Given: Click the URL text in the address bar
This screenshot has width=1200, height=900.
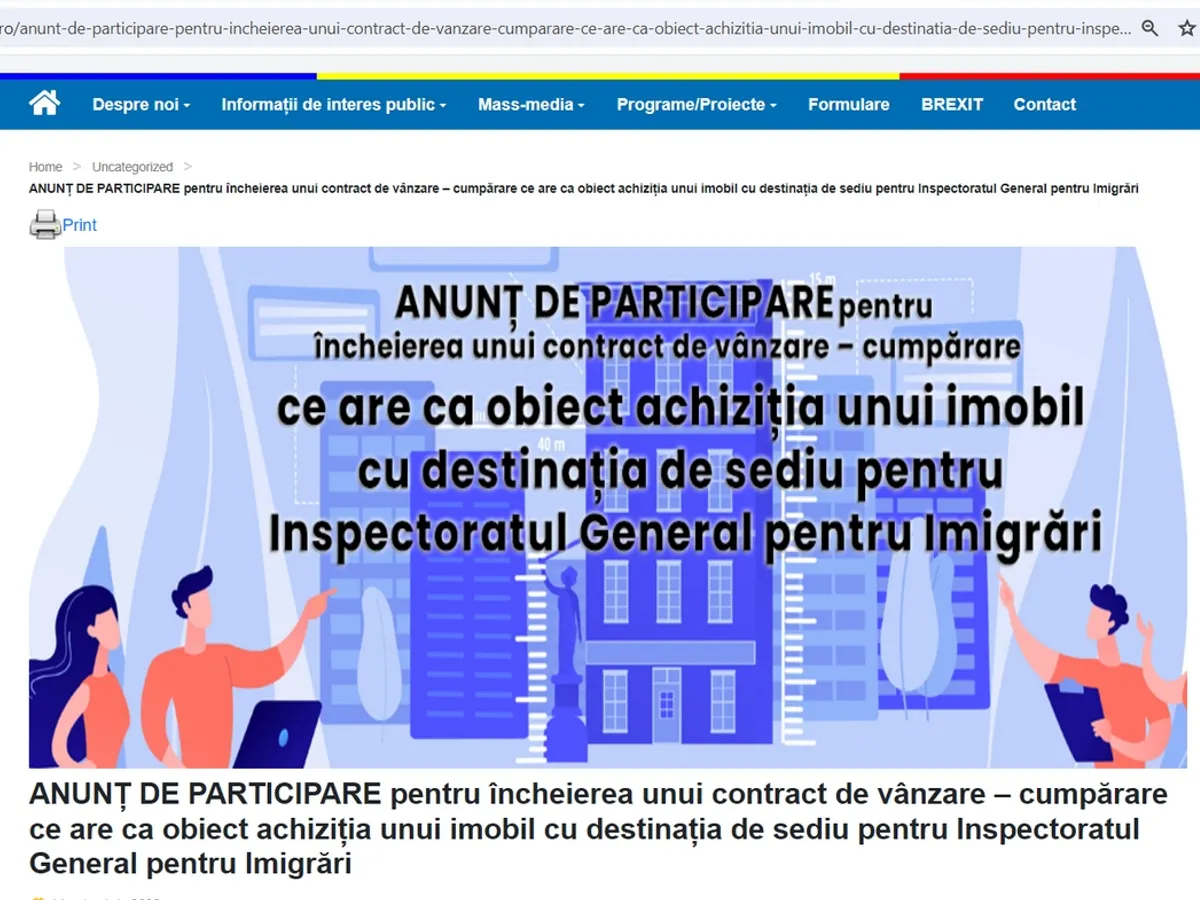Looking at the screenshot, I should (560, 29).
